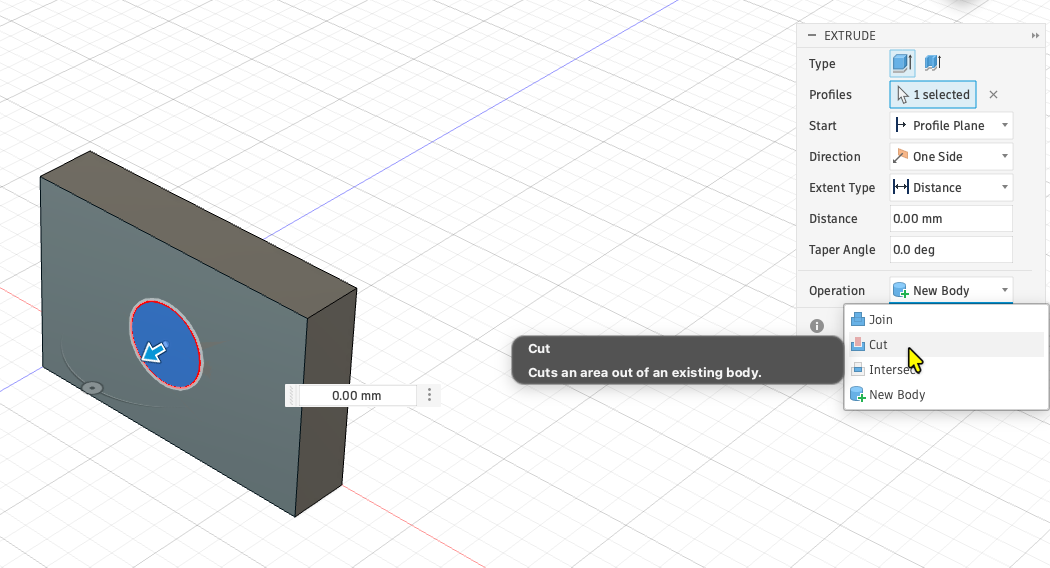Choose Intersect from the operation list
Image resolution: width=1050 pixels, height=568 pixels.
946,369
